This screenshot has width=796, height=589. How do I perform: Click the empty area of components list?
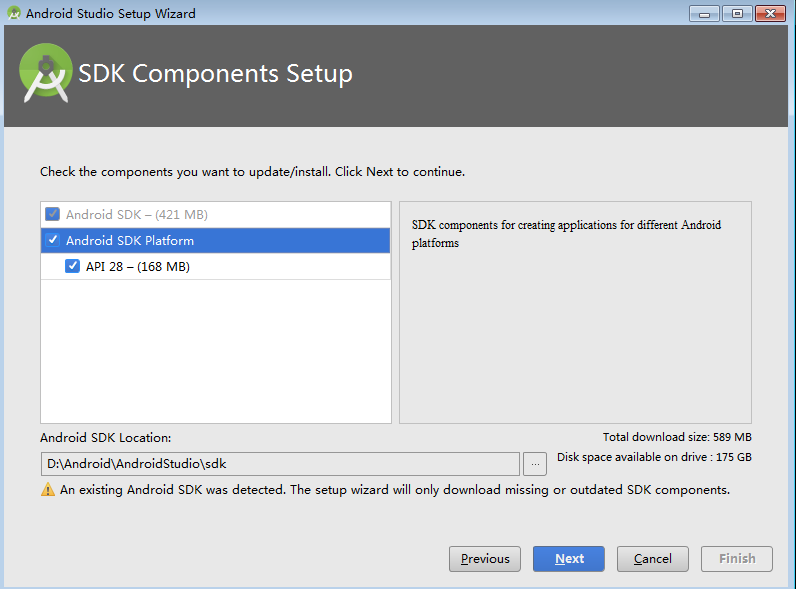coord(216,350)
